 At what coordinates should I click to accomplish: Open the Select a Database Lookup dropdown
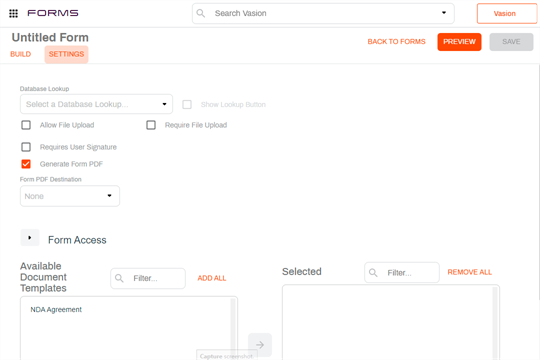click(96, 104)
